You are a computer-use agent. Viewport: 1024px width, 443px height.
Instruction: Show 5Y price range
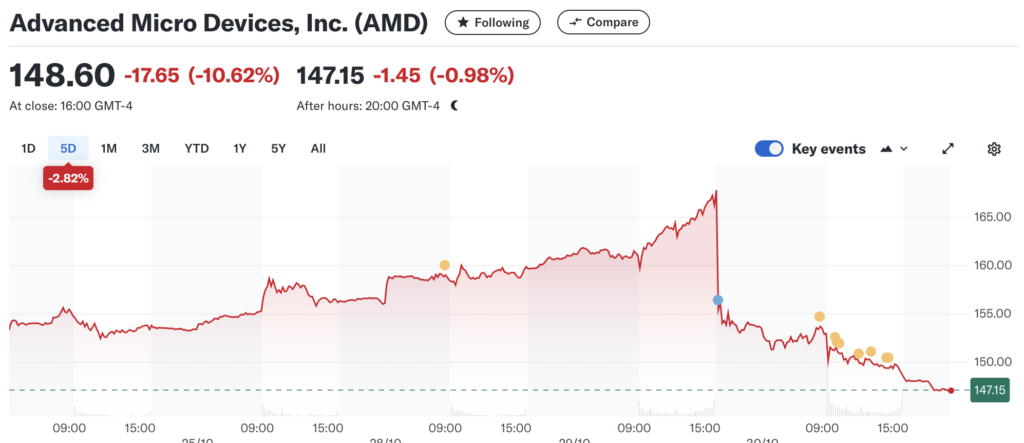[278, 149]
